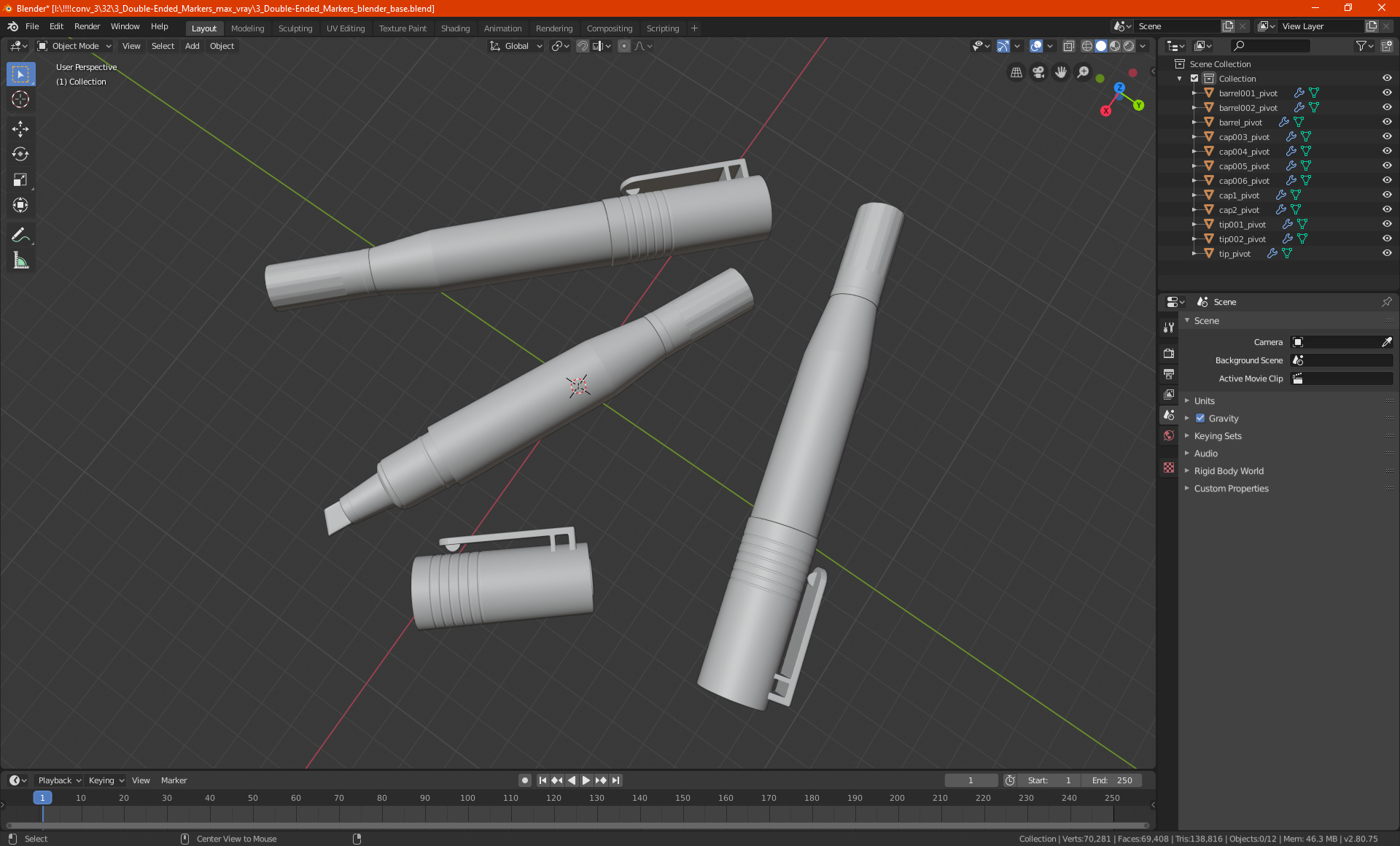
Task: Open World properties tab
Action: point(1169,435)
